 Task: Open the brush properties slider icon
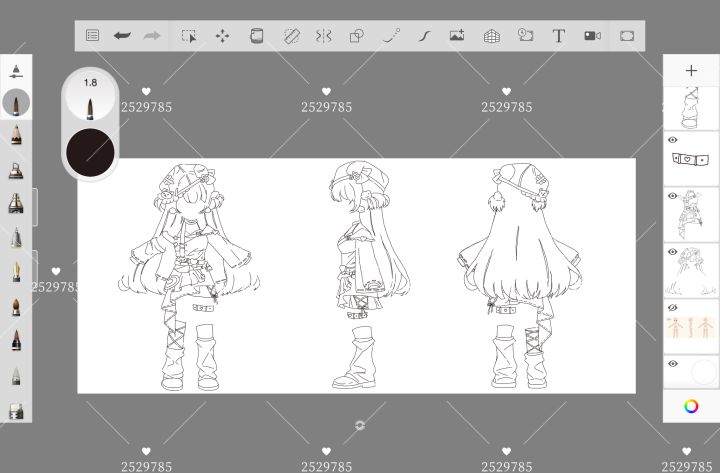[x=16, y=71]
